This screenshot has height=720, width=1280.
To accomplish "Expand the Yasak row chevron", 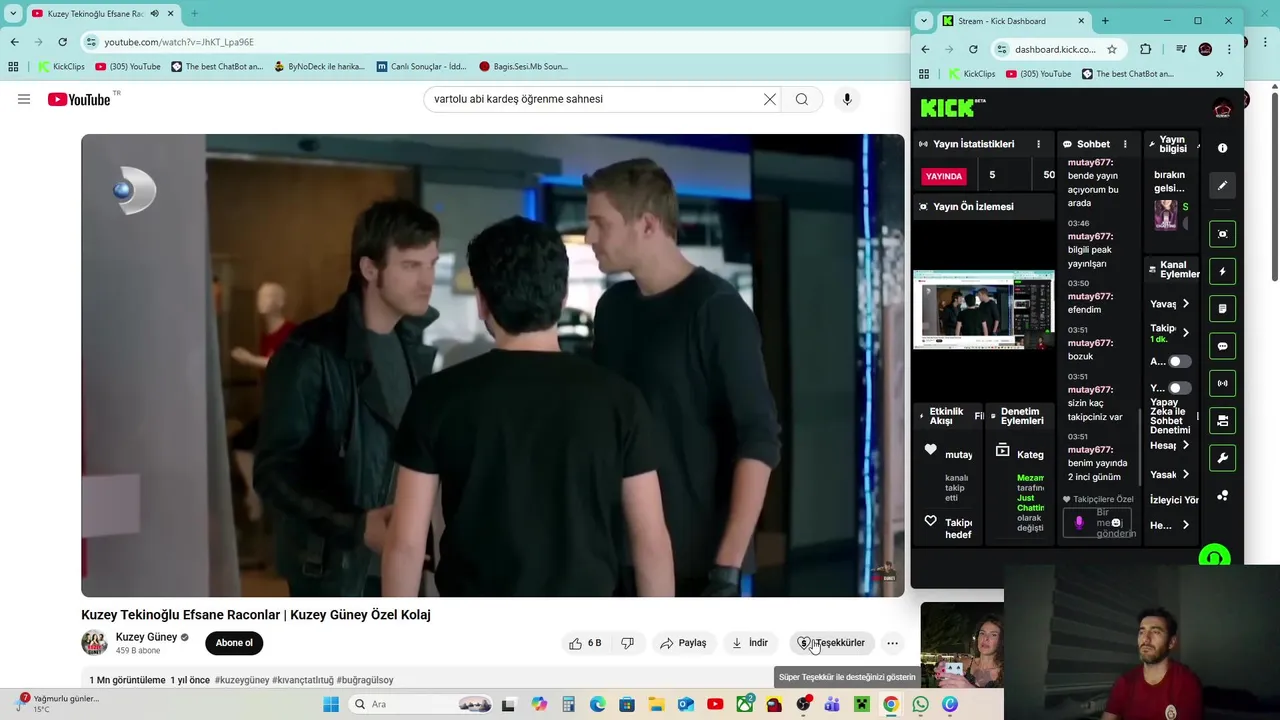I will (x=1186, y=475).
